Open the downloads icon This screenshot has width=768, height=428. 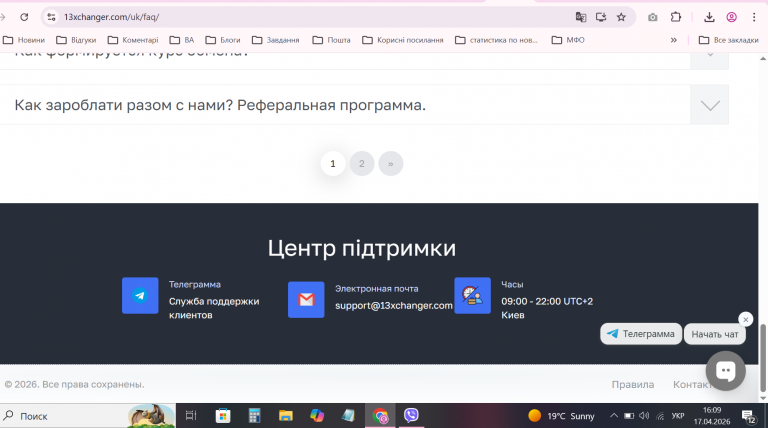(x=709, y=17)
